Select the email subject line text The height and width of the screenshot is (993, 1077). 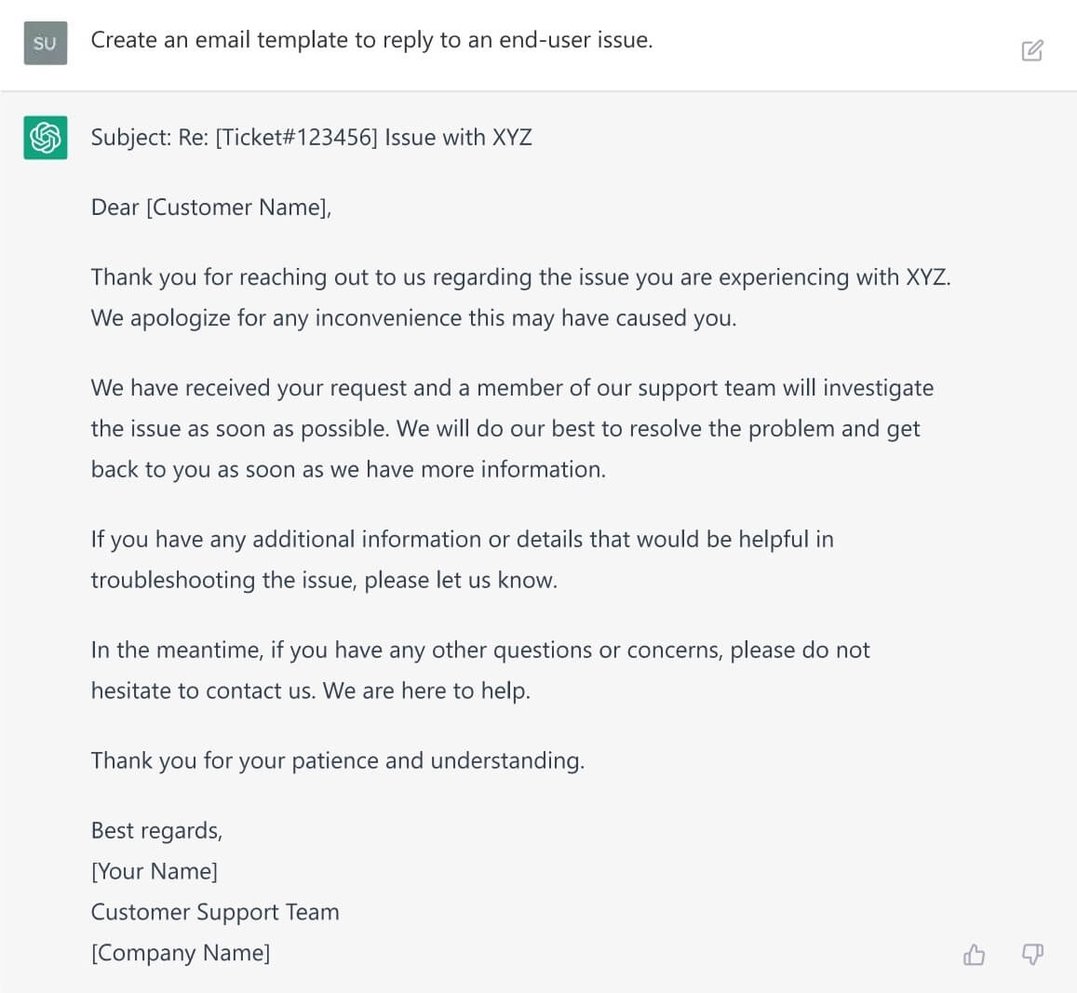point(312,137)
